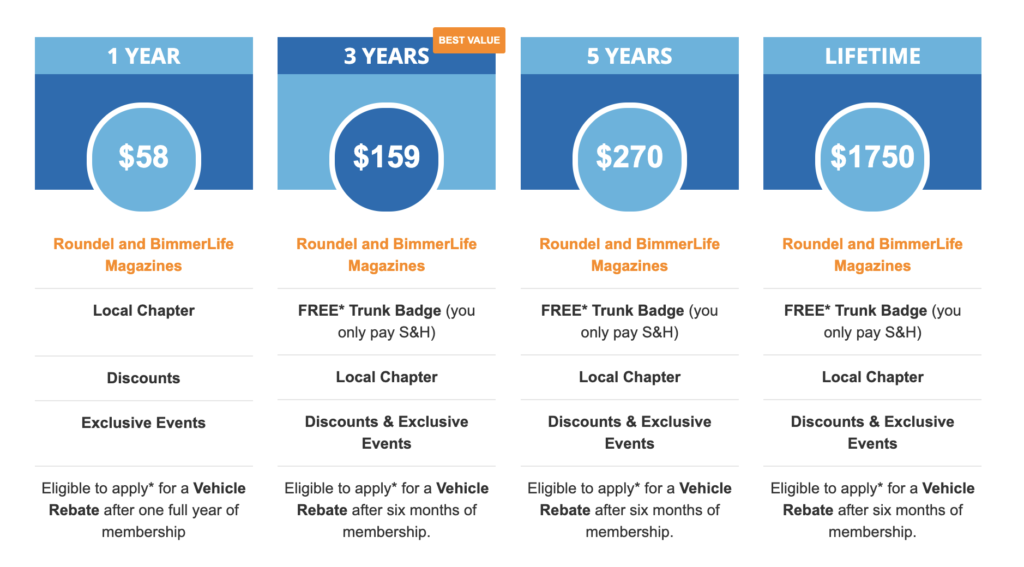Open magazines link under 5 Years plan
The image size is (1024, 567).
[x=630, y=255]
